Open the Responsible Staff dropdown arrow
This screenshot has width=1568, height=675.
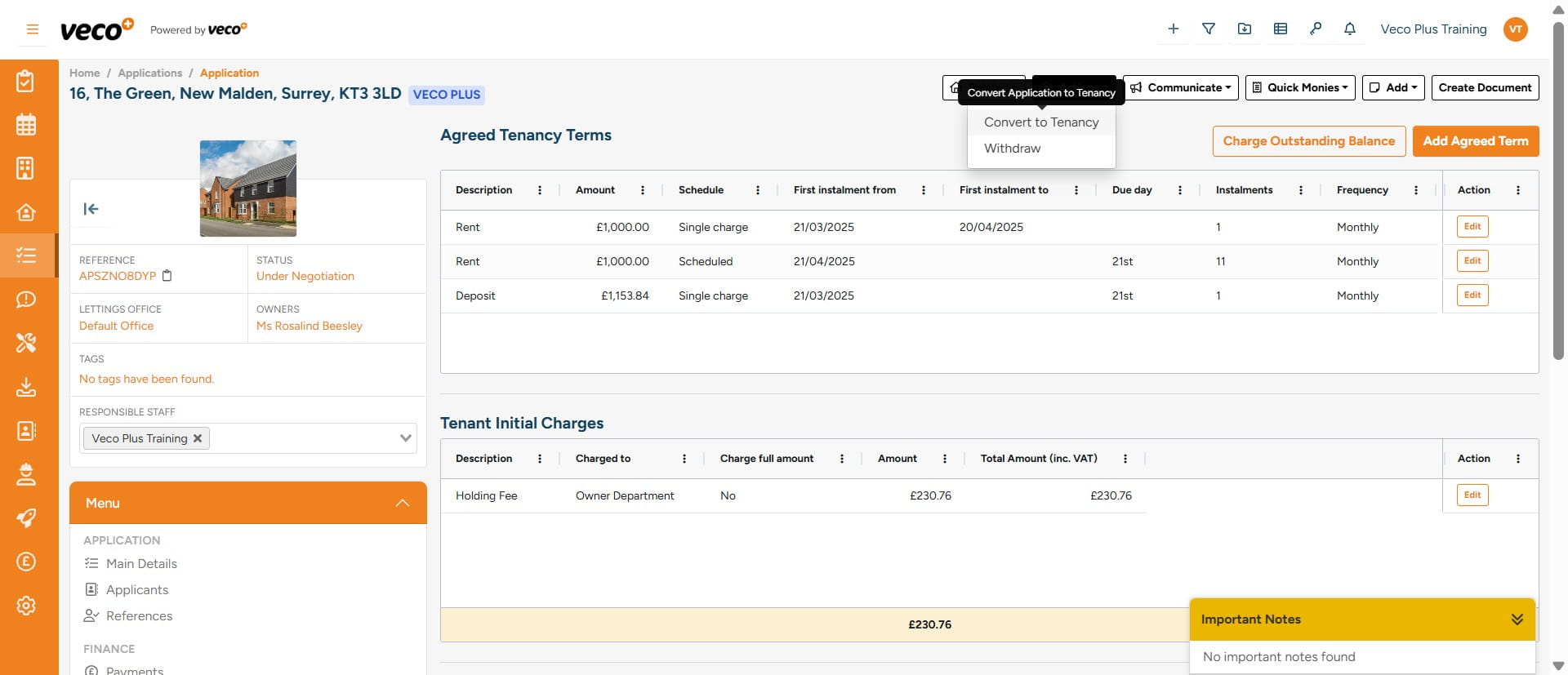pos(405,438)
